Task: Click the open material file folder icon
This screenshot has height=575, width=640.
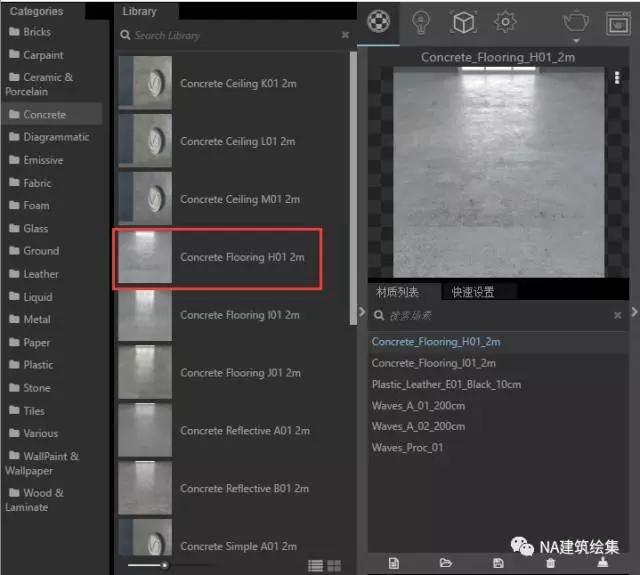Action: pyautogui.click(x=446, y=564)
